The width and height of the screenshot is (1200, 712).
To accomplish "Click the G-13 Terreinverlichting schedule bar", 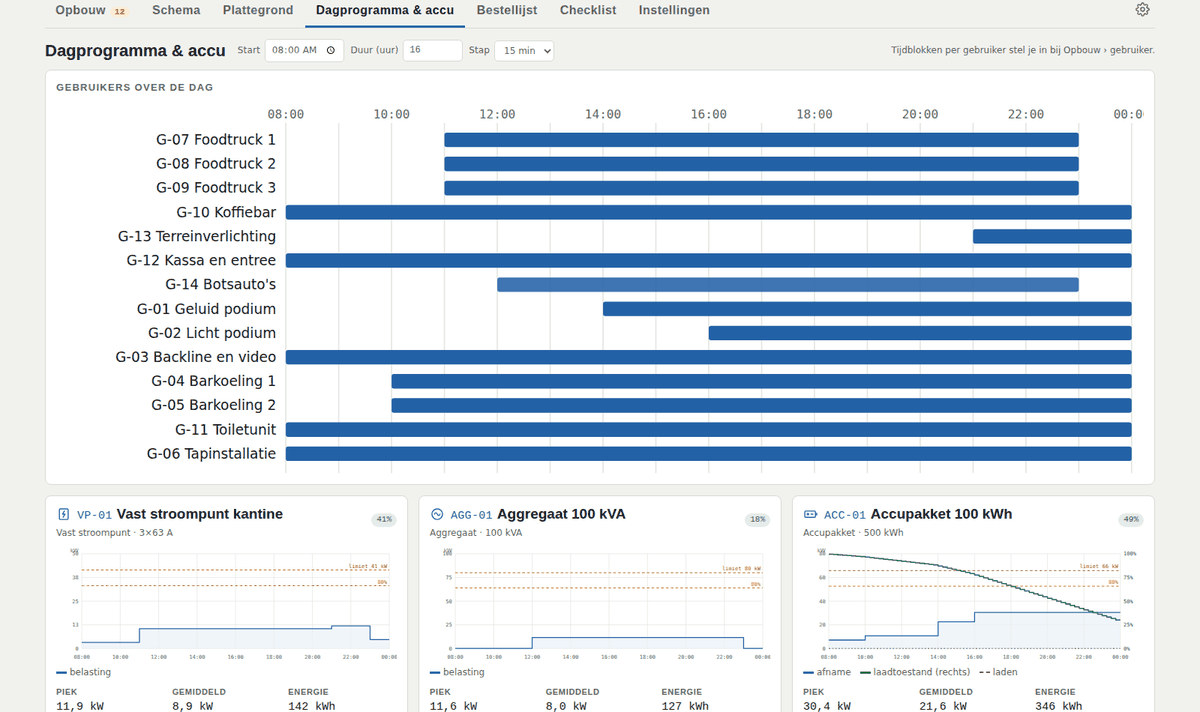I will tap(1052, 236).
